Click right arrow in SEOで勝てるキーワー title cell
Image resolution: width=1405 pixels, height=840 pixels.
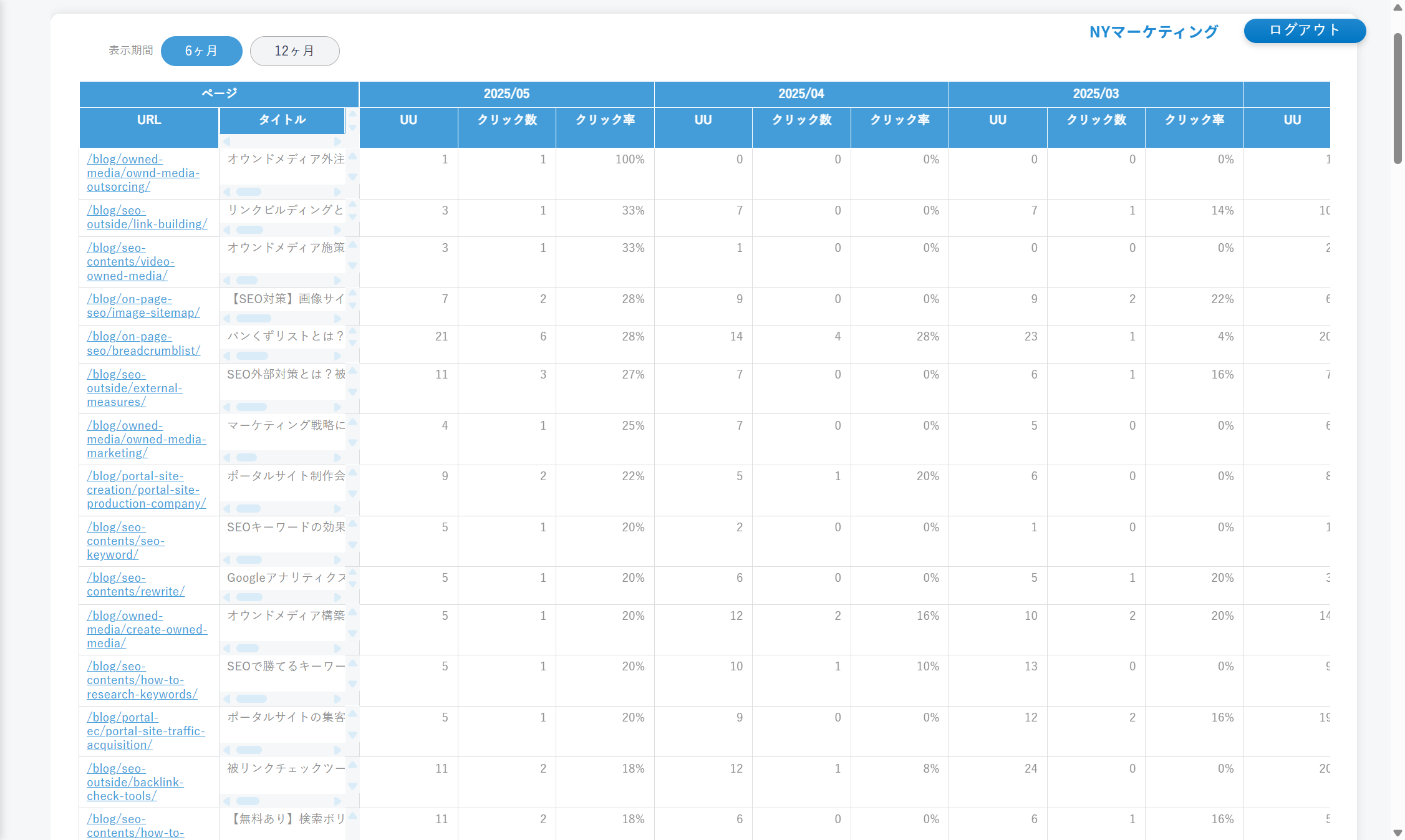[337, 699]
